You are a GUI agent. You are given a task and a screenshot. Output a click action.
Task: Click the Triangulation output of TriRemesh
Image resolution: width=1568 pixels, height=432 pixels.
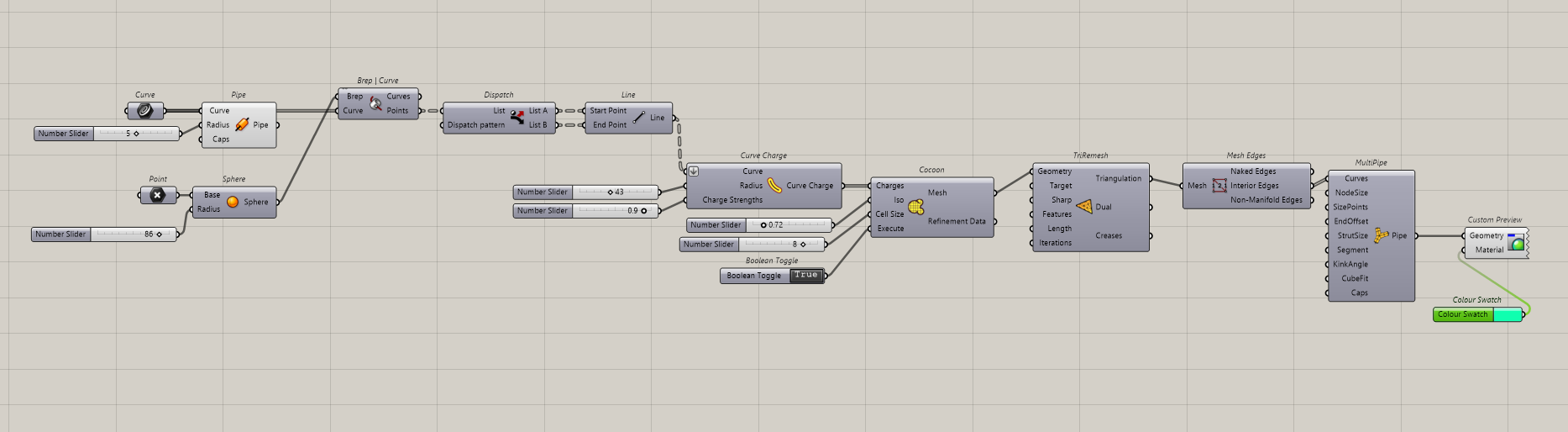pyautogui.click(x=1118, y=178)
